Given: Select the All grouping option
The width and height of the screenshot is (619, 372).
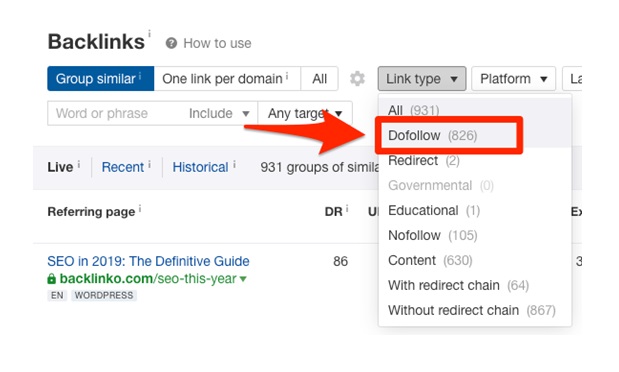Looking at the screenshot, I should (x=319, y=79).
